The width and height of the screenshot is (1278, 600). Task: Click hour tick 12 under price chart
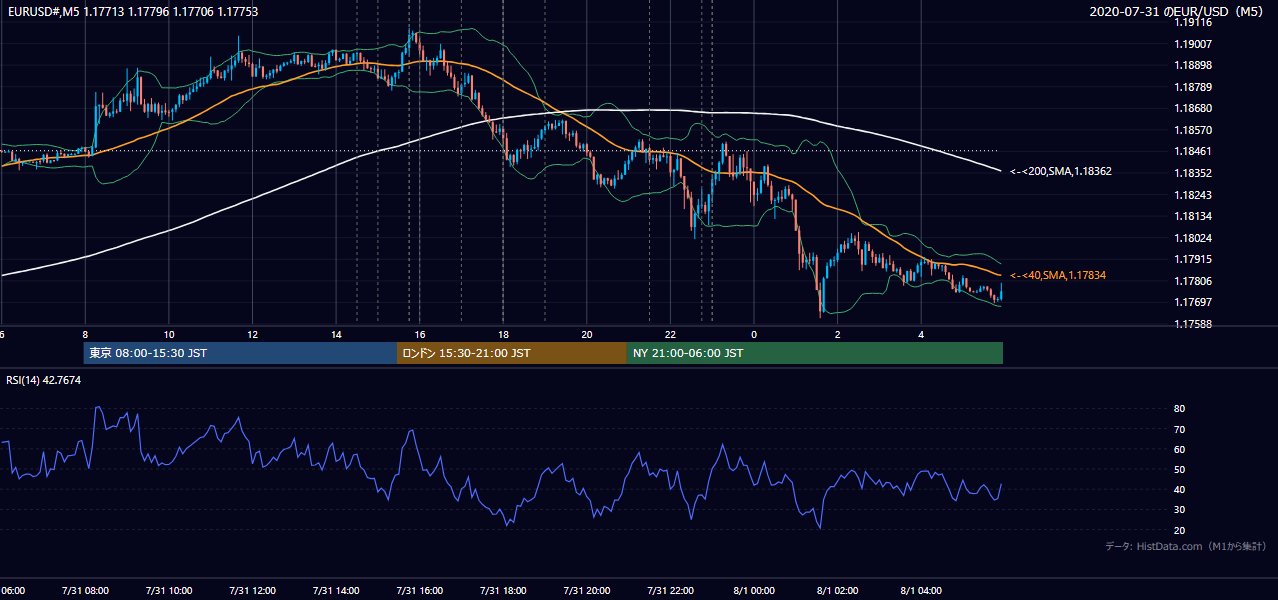pos(253,334)
